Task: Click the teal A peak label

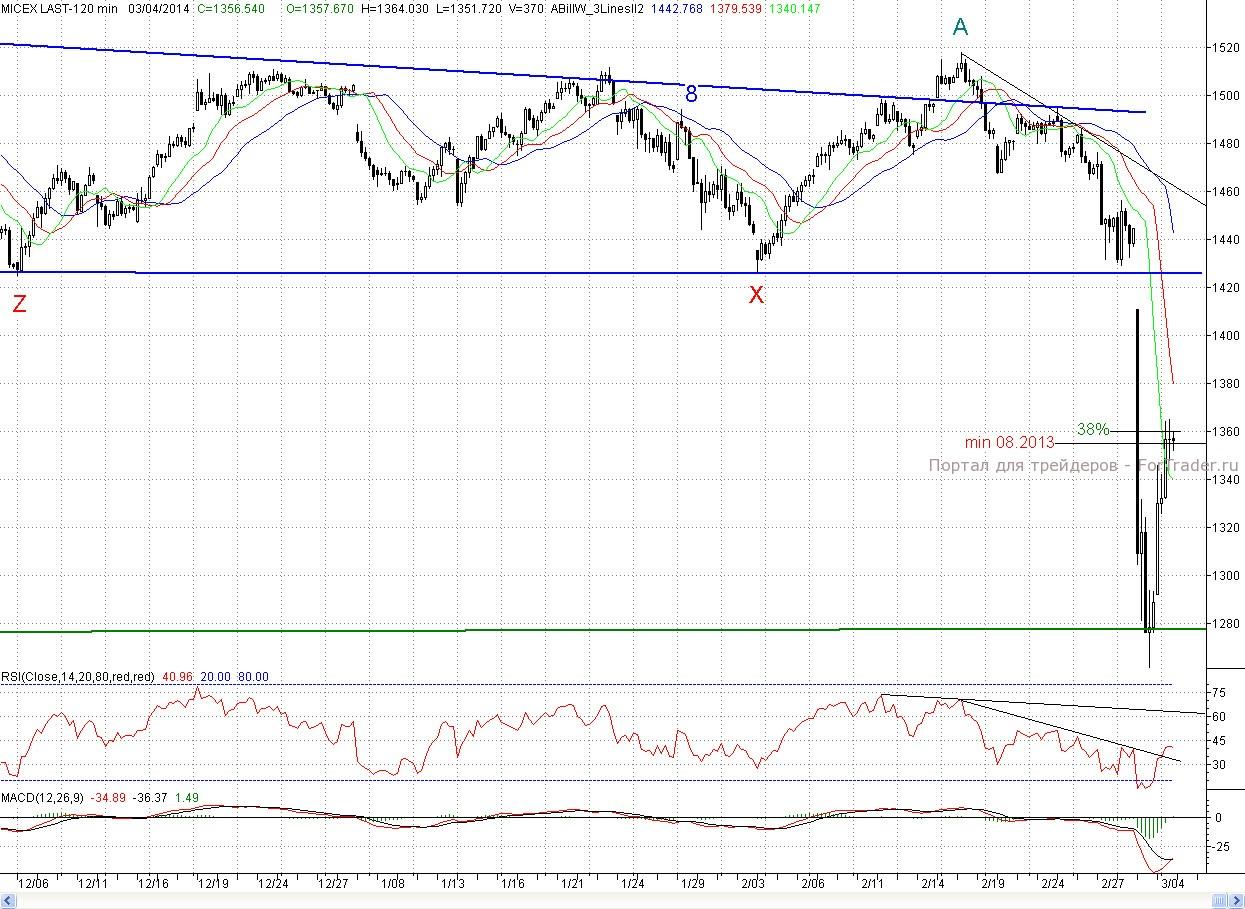Action: [x=960, y=28]
